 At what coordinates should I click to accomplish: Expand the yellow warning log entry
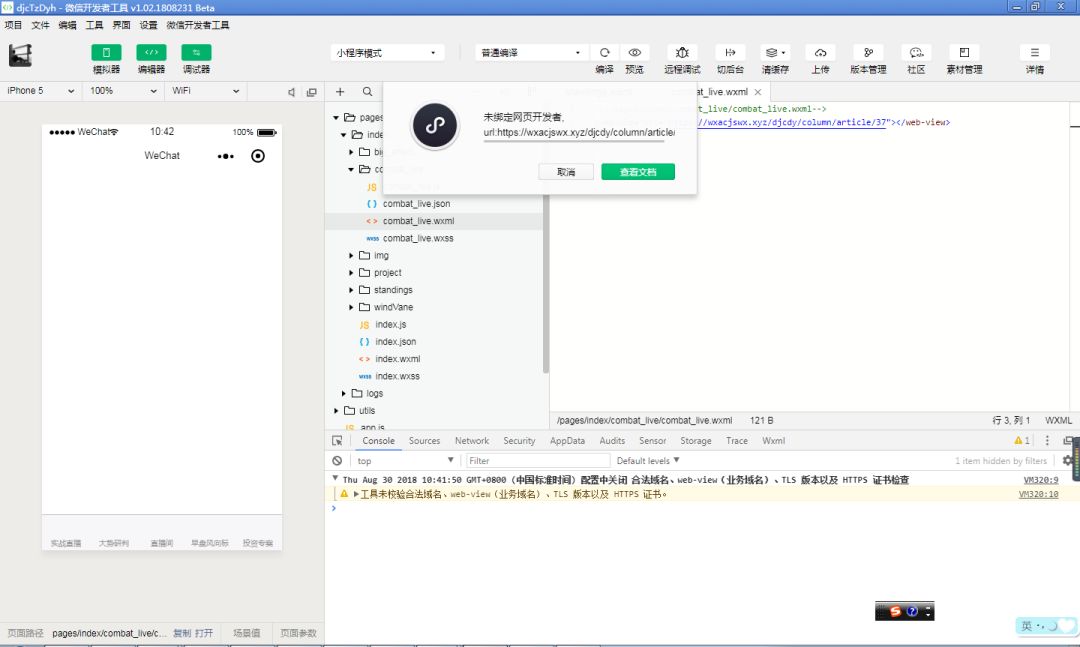coord(356,495)
